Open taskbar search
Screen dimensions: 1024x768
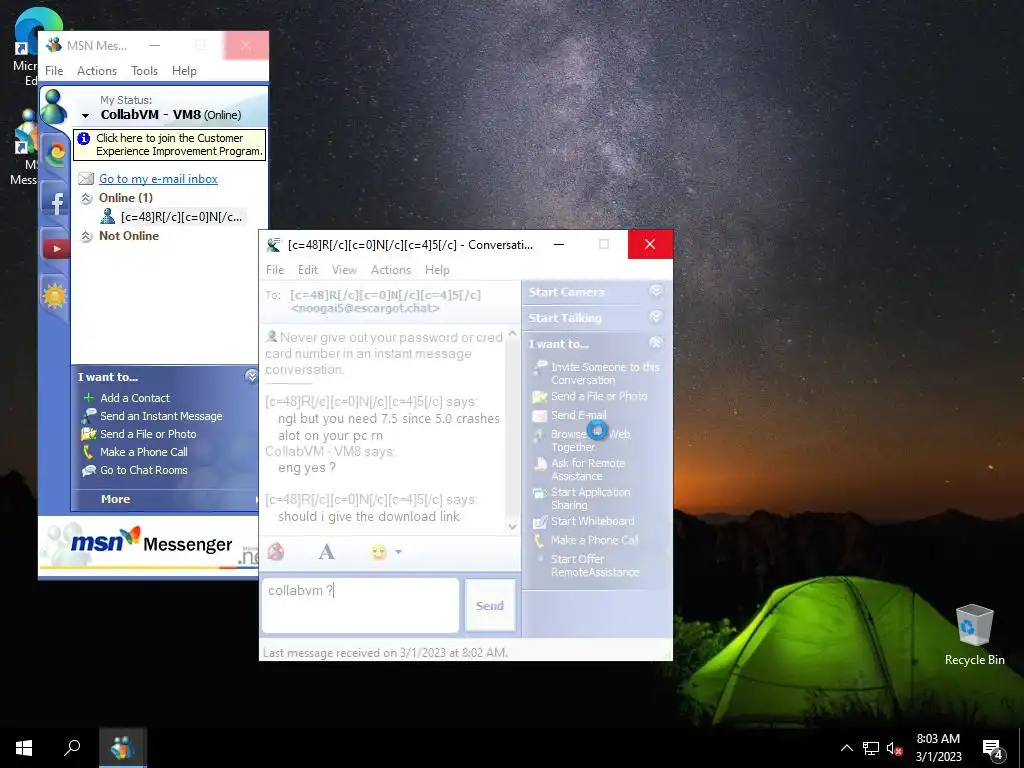point(72,748)
